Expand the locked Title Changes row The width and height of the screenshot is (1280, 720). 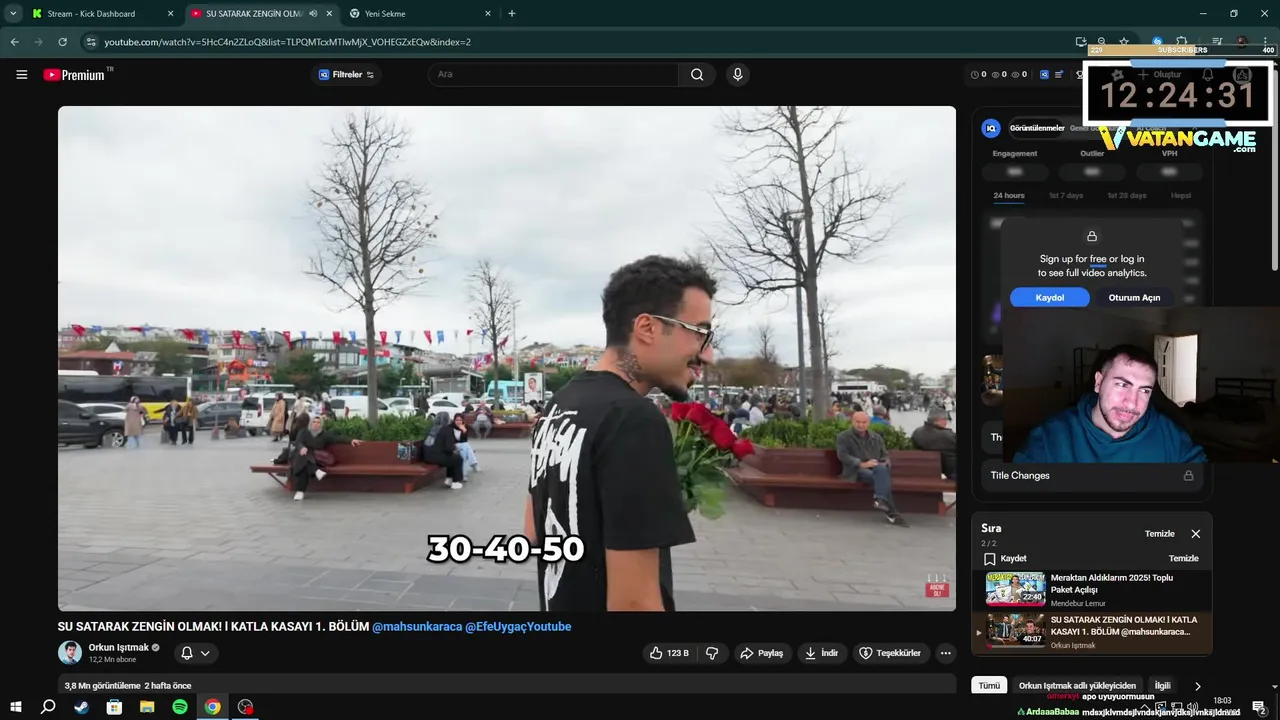[x=1092, y=475]
